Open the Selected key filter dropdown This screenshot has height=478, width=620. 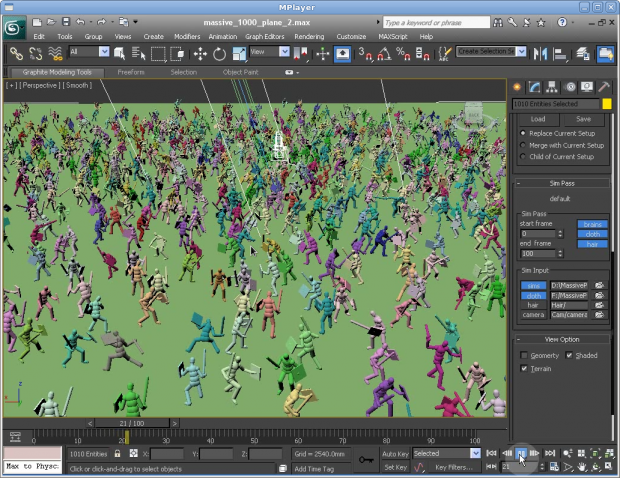click(x=475, y=453)
